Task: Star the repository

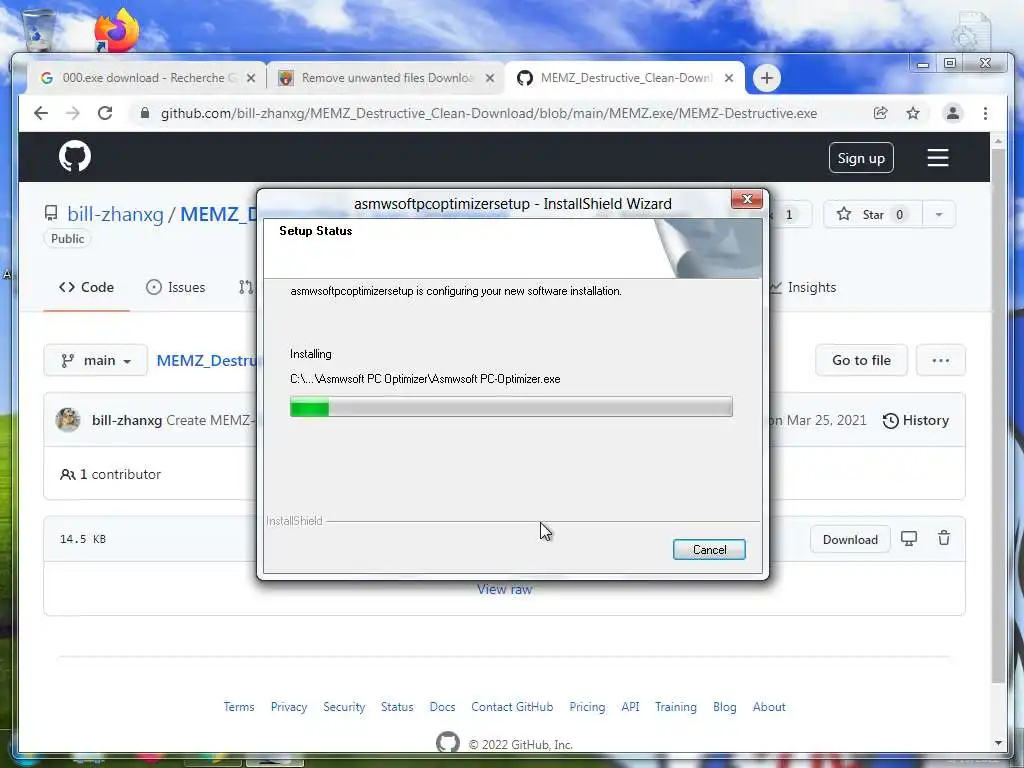Action: tap(872, 214)
